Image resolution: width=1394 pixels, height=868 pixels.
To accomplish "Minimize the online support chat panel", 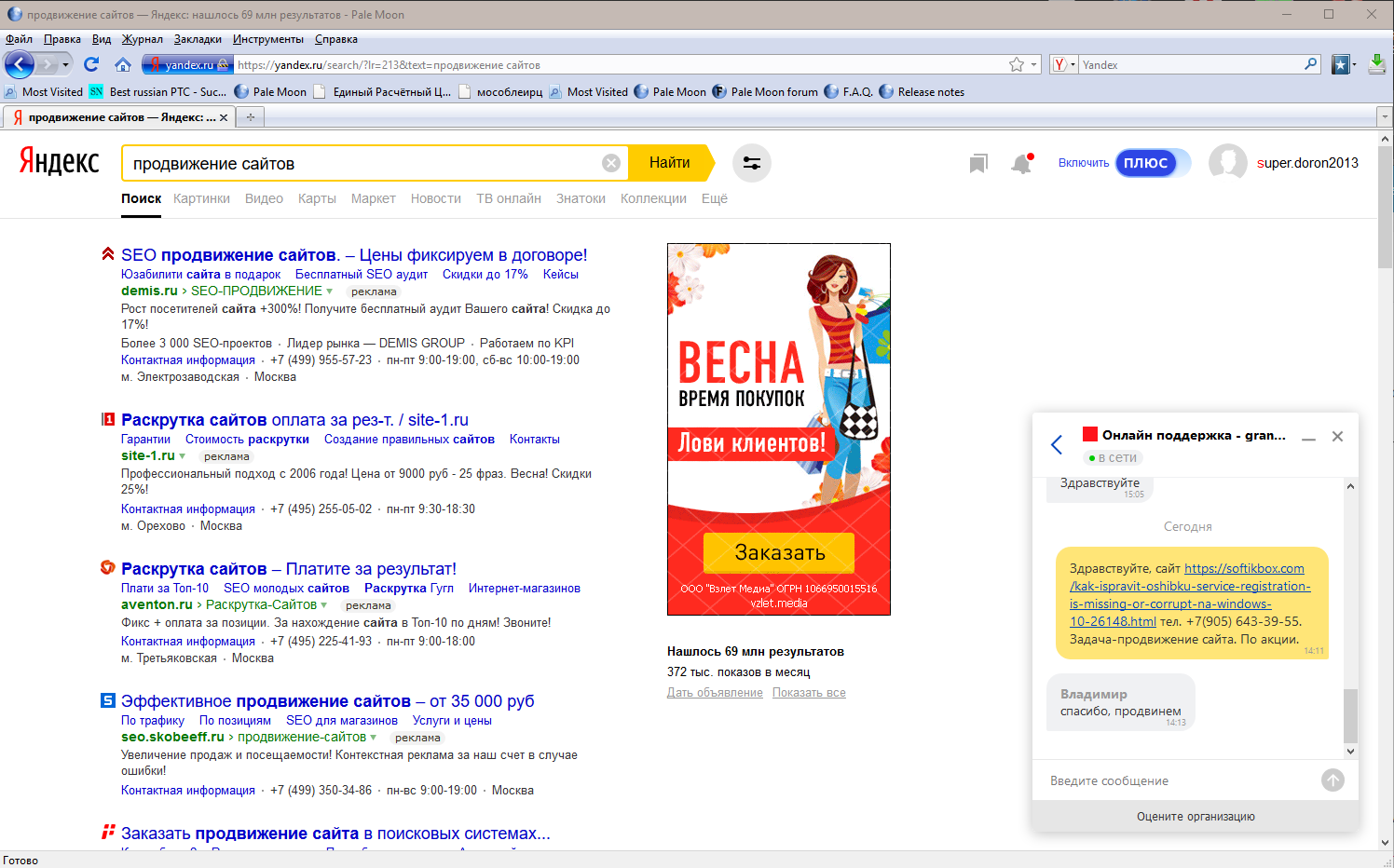I will coord(1308,438).
